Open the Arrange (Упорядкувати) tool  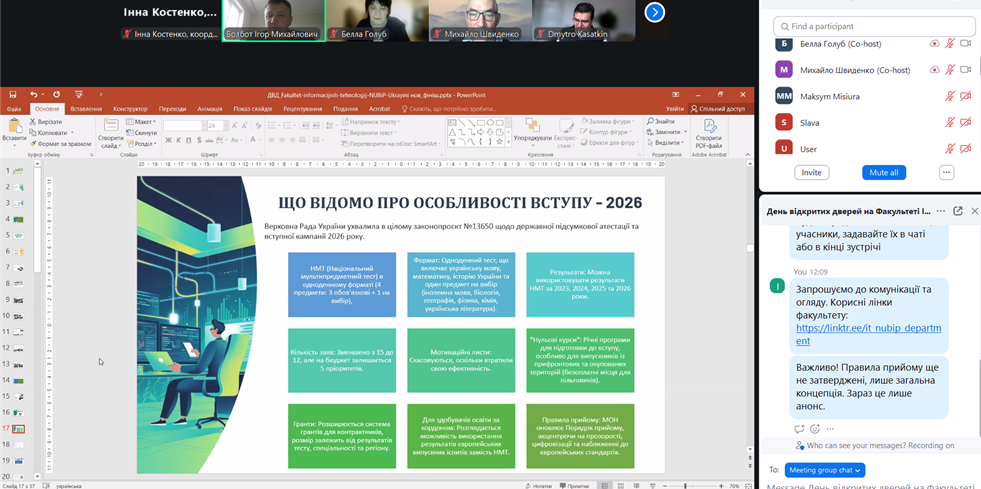tap(532, 131)
